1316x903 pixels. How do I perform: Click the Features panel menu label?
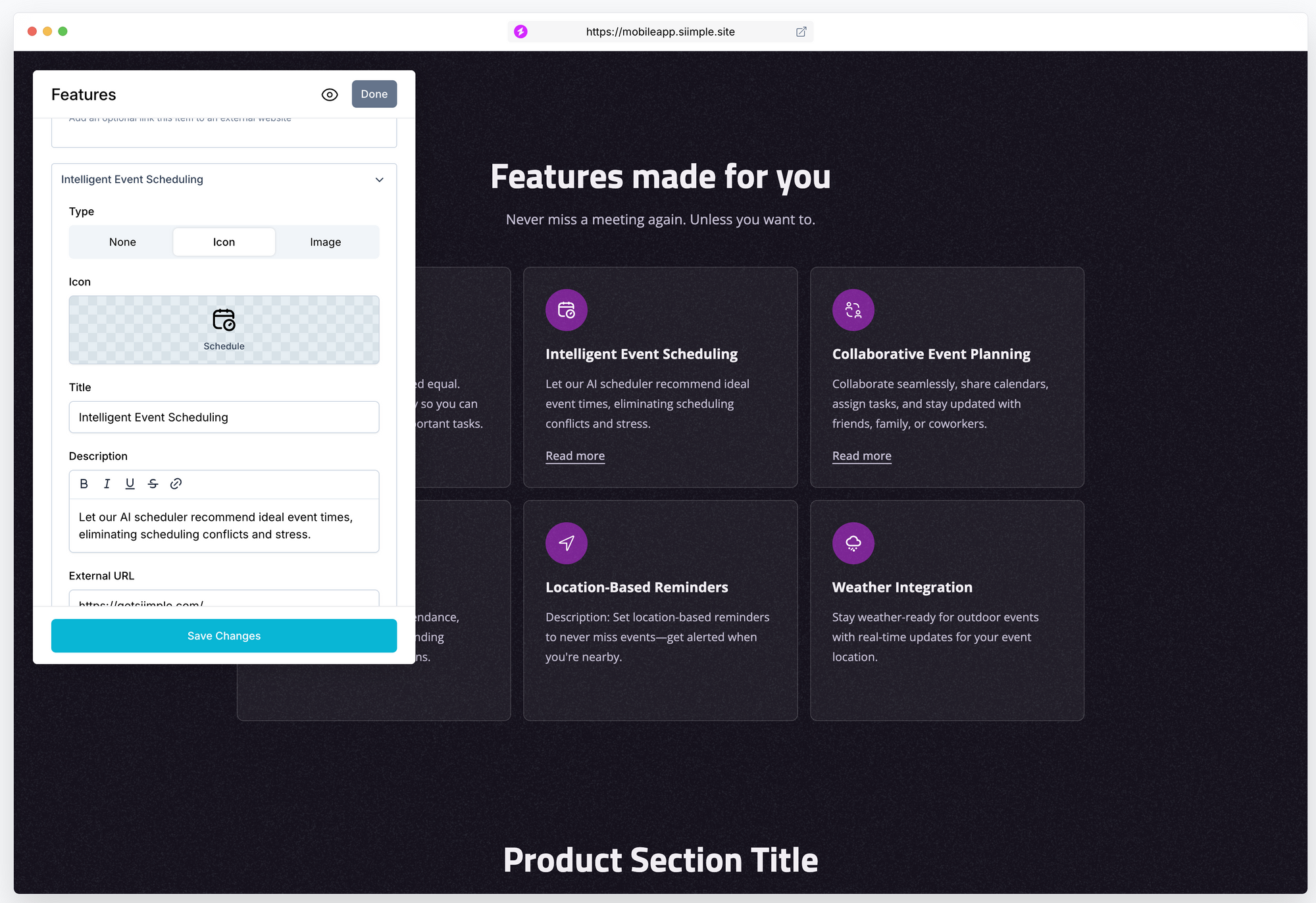point(83,94)
